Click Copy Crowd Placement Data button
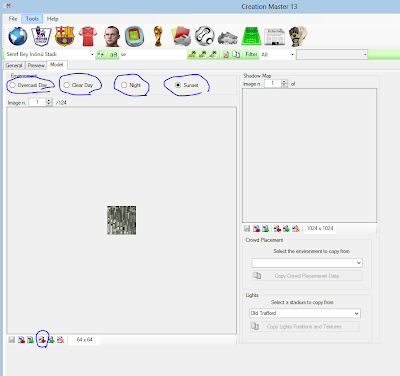The height and width of the screenshot is (376, 400). pyautogui.click(x=307, y=276)
